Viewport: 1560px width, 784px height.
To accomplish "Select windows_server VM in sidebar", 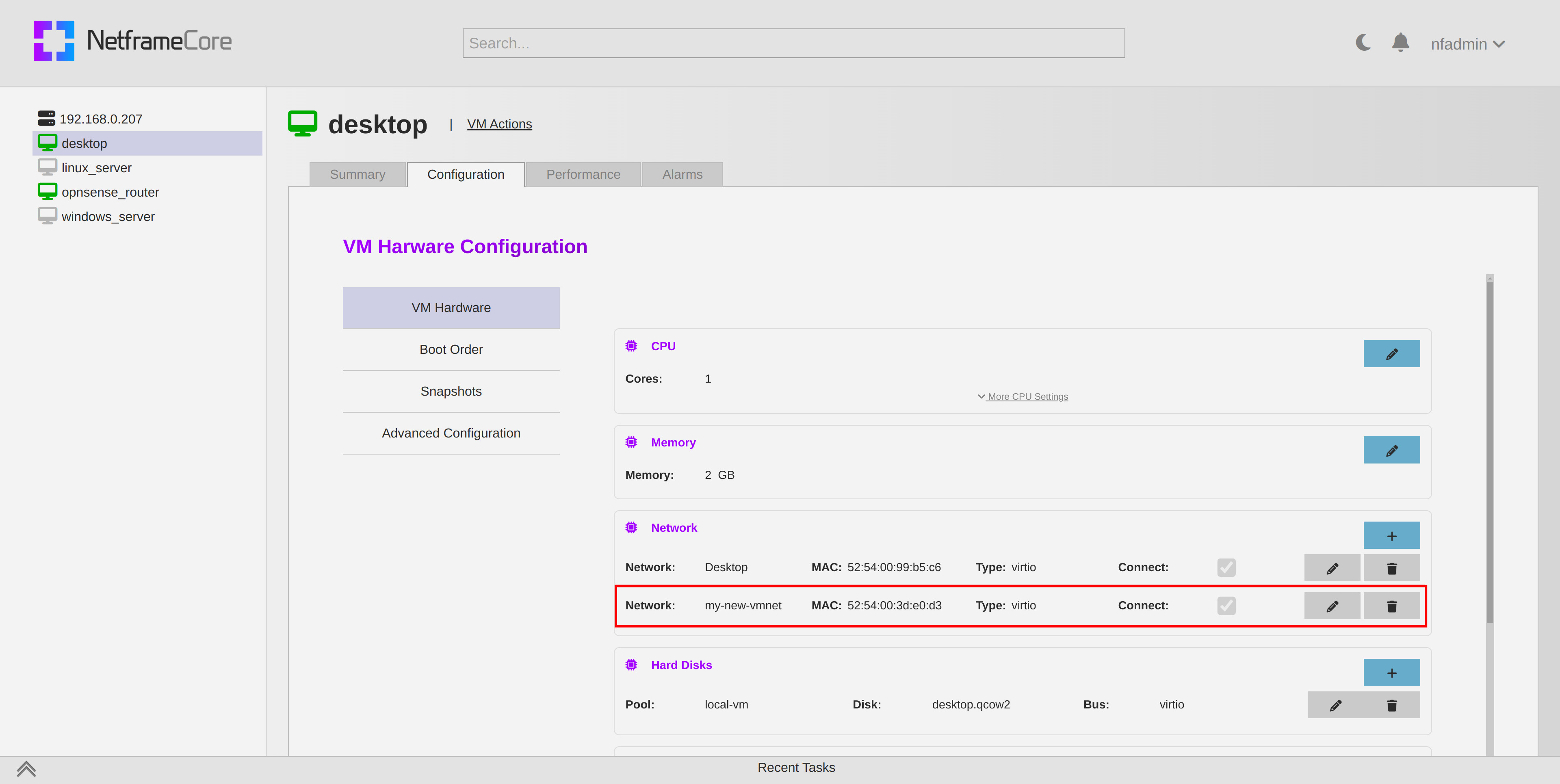I will pyautogui.click(x=96, y=216).
